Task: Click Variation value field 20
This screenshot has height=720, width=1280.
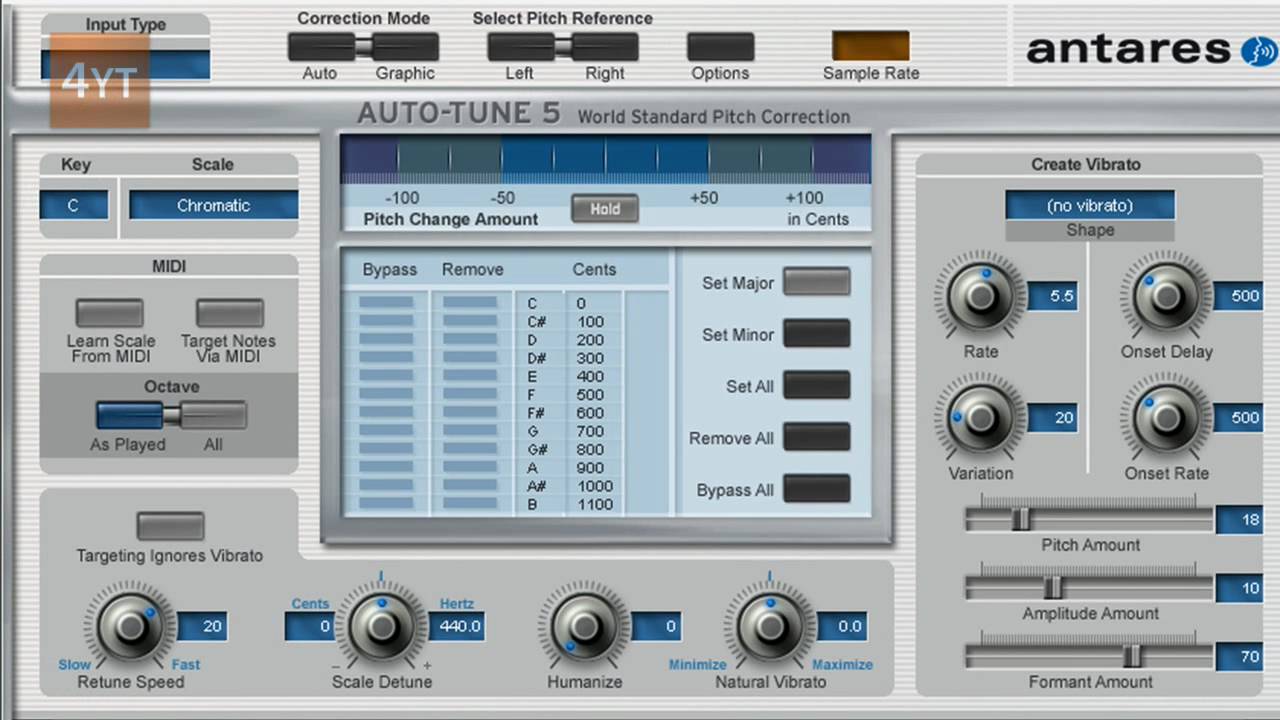Action: pos(1053,418)
